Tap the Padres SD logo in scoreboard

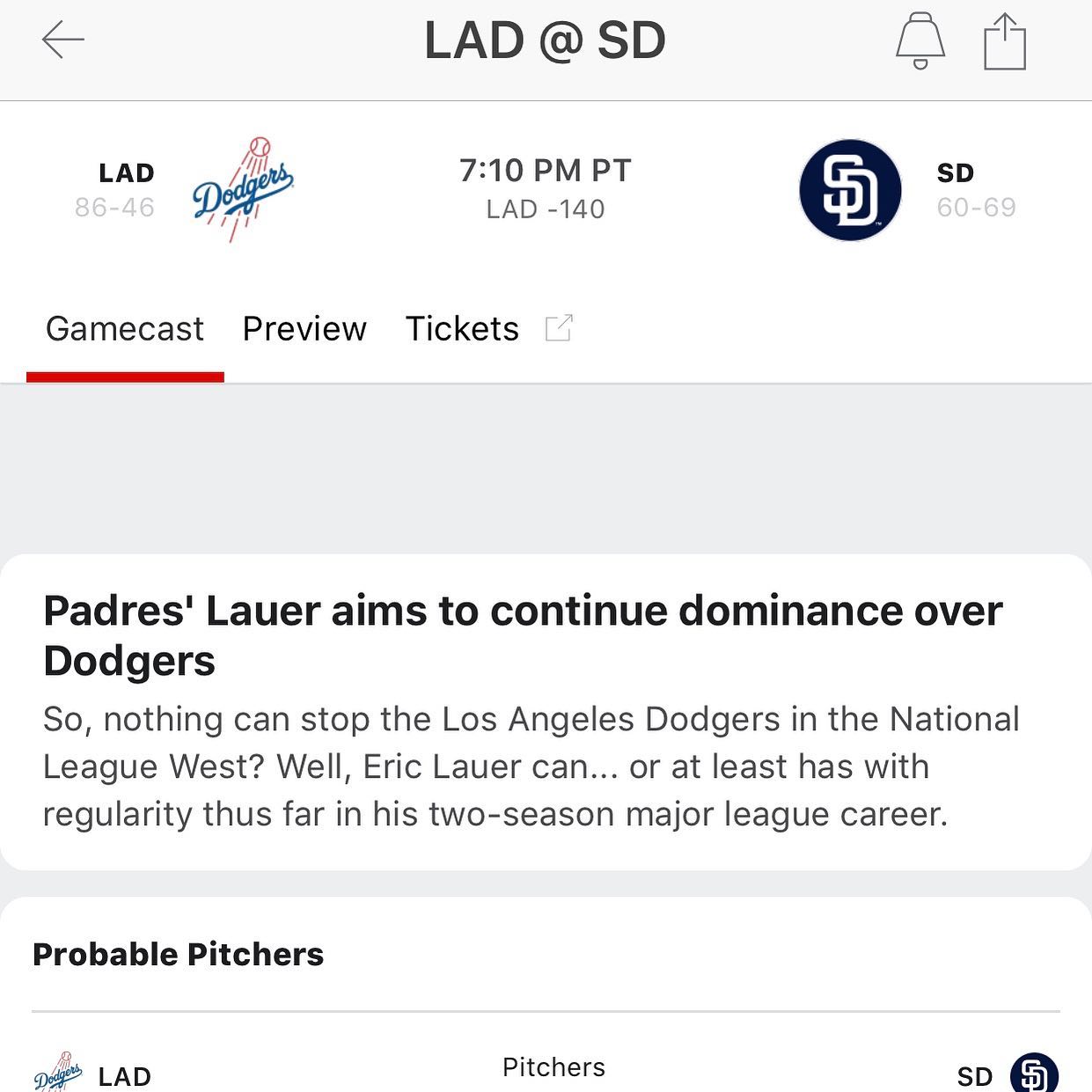tap(850, 190)
